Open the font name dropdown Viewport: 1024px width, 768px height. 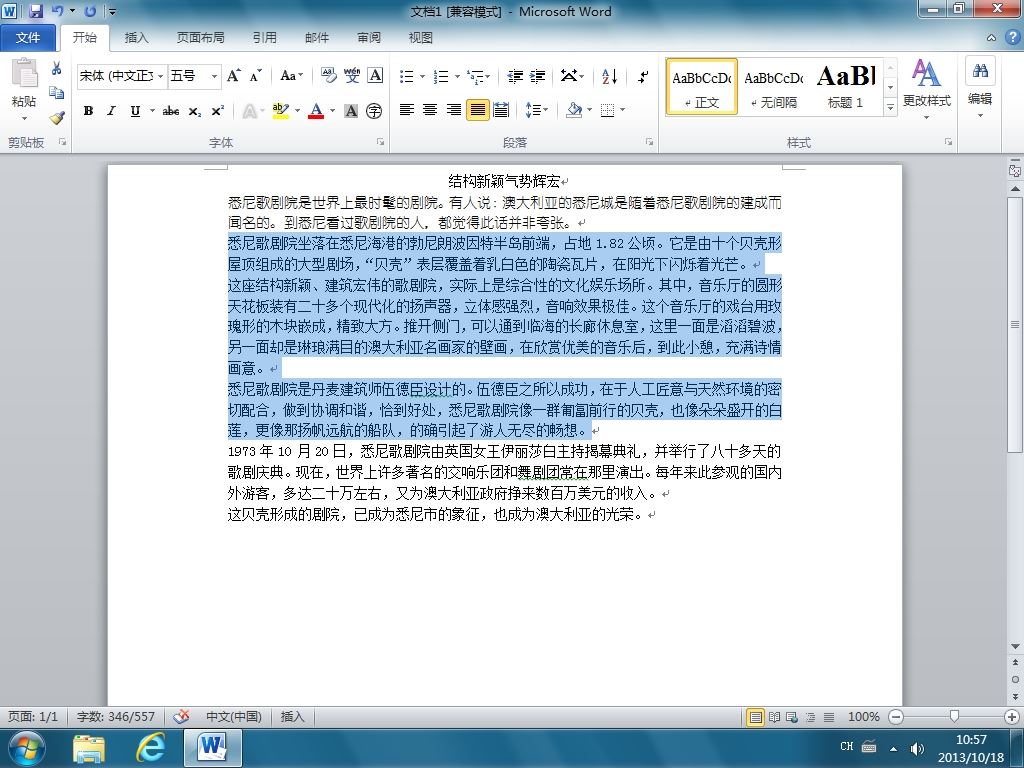[160, 76]
